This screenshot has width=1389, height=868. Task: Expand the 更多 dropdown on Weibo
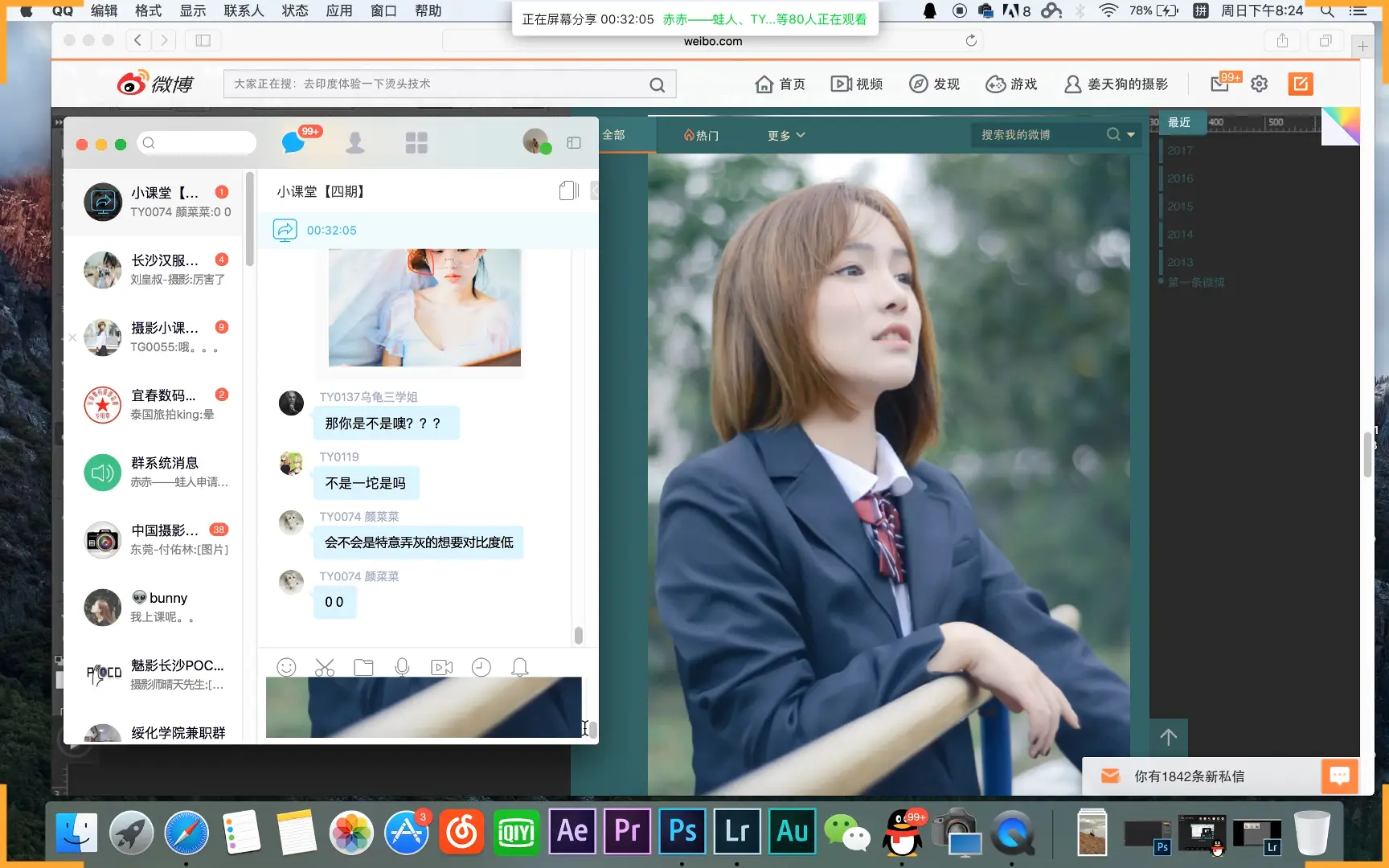(786, 135)
